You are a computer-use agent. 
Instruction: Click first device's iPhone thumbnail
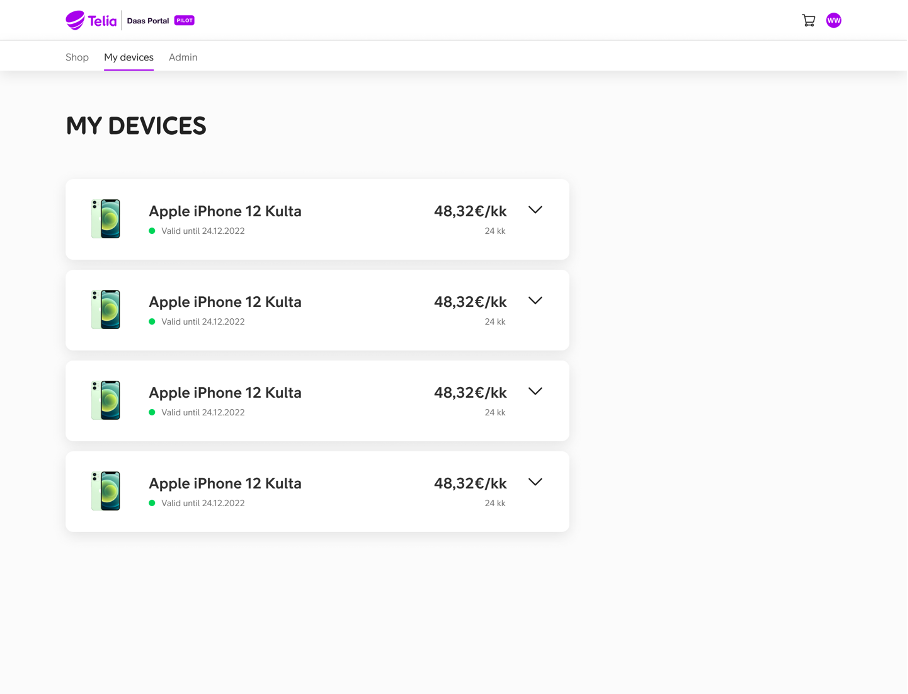tap(106, 219)
